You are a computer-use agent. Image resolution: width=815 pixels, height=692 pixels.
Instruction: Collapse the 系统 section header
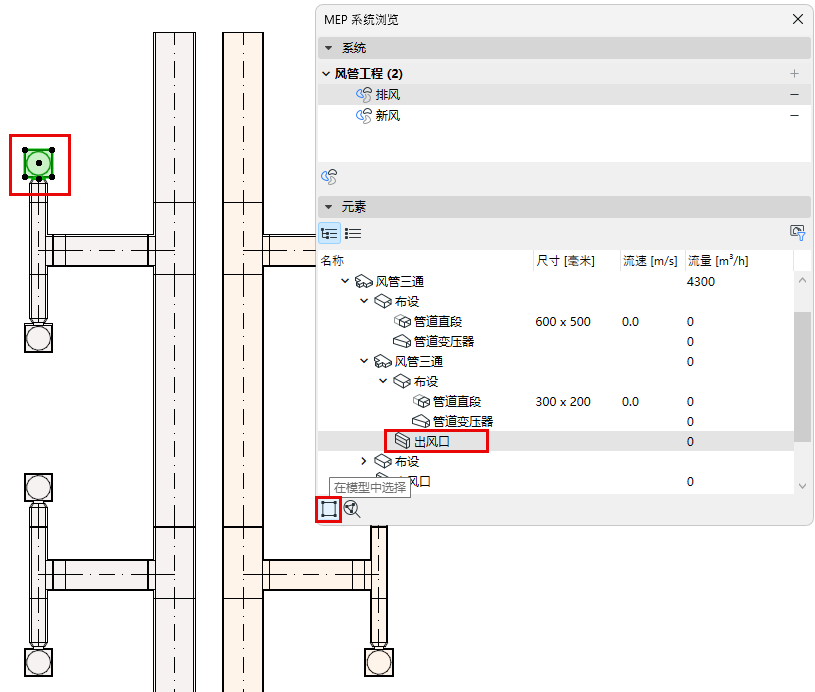[328, 48]
